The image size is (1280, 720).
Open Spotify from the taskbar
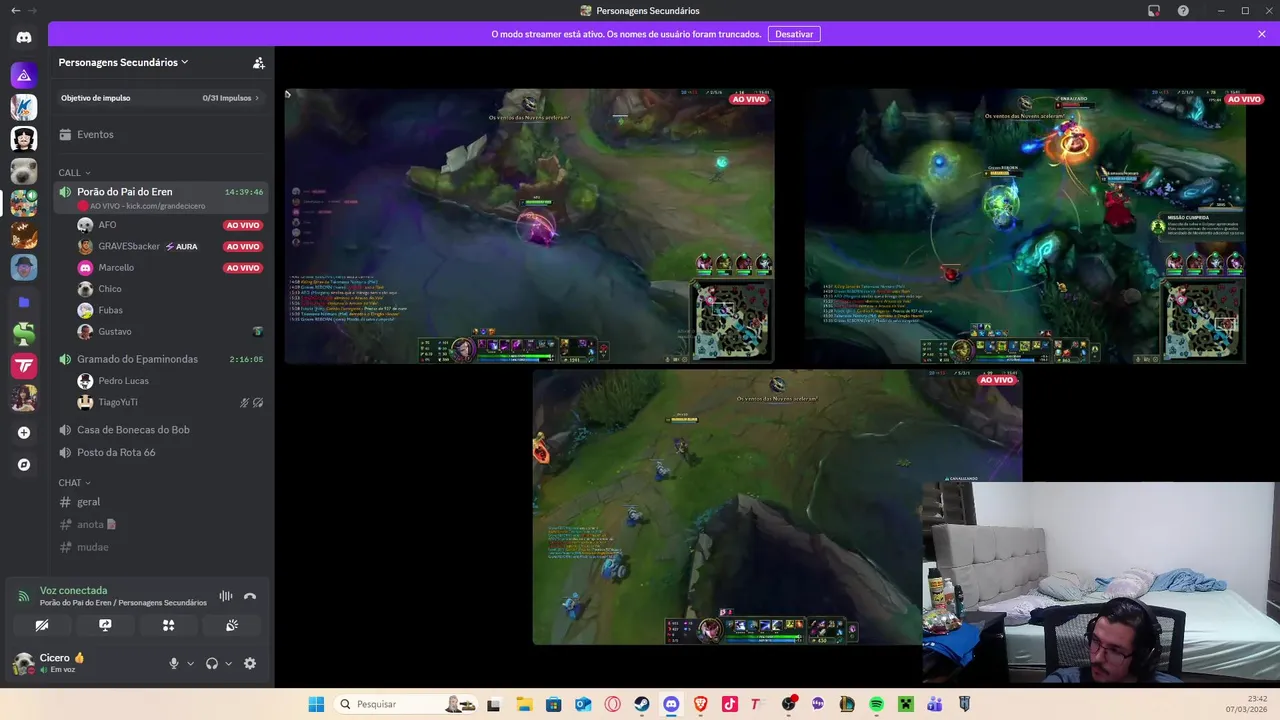(x=876, y=704)
